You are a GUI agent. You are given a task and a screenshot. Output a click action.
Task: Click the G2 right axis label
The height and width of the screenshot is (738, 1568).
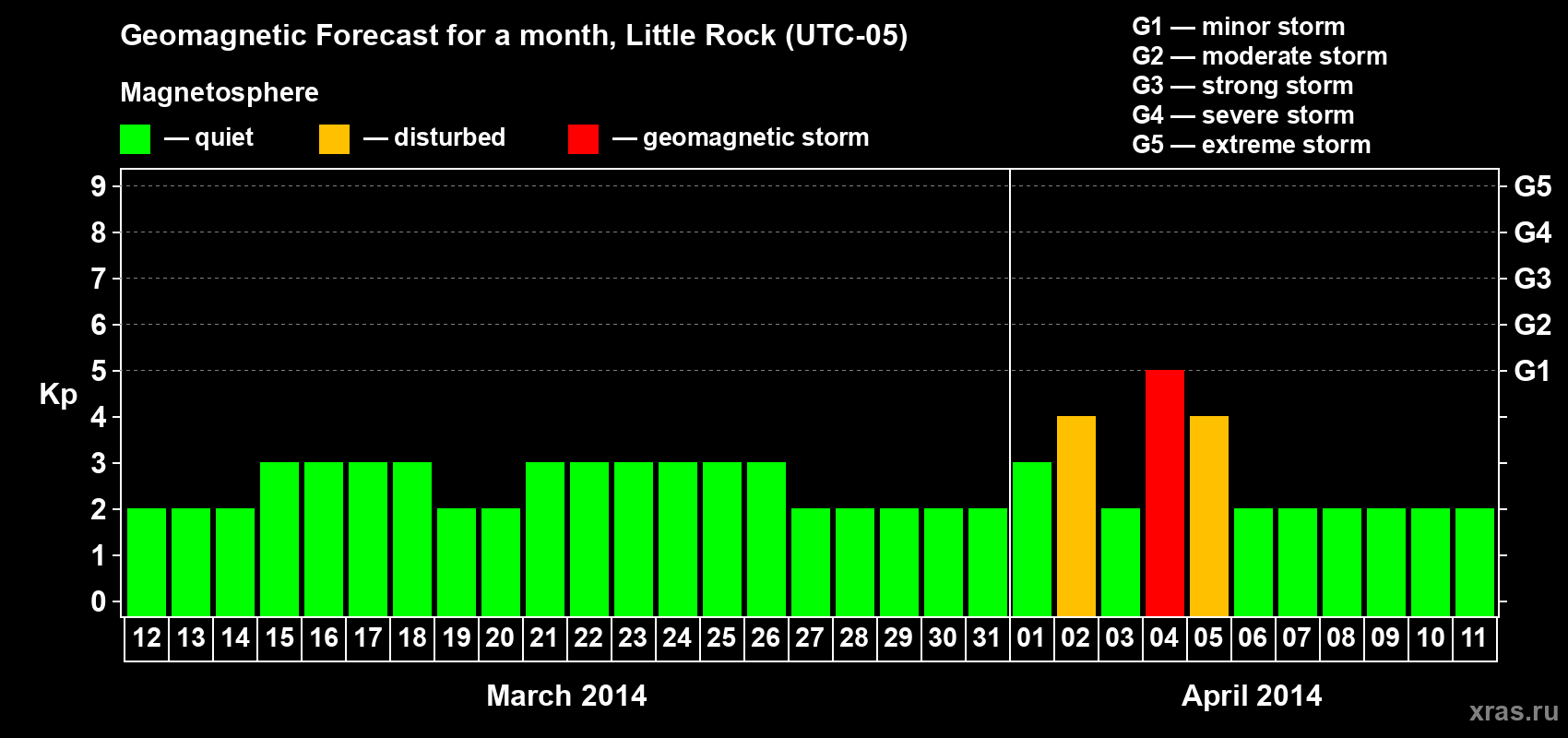[x=1533, y=325]
